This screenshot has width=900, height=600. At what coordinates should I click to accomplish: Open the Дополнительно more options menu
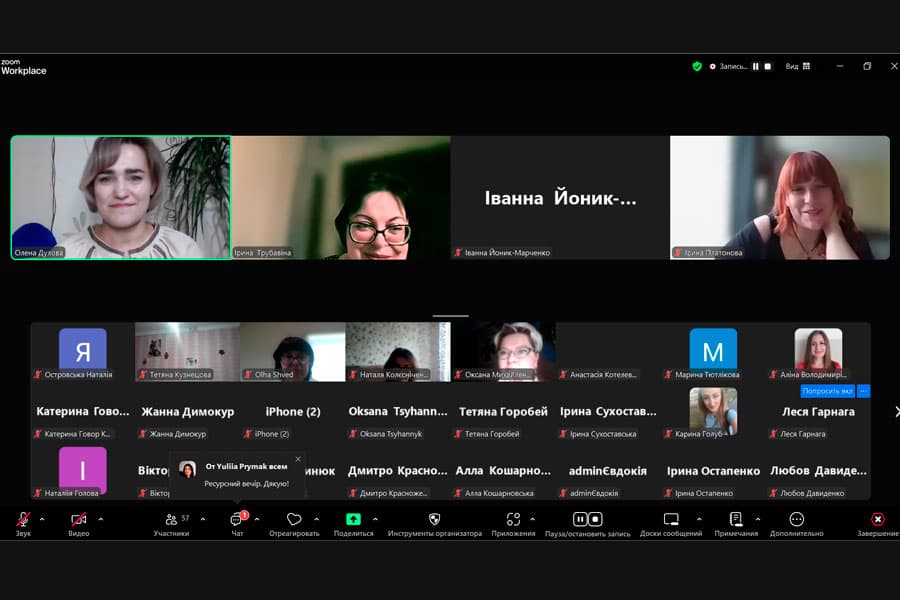coord(796,521)
